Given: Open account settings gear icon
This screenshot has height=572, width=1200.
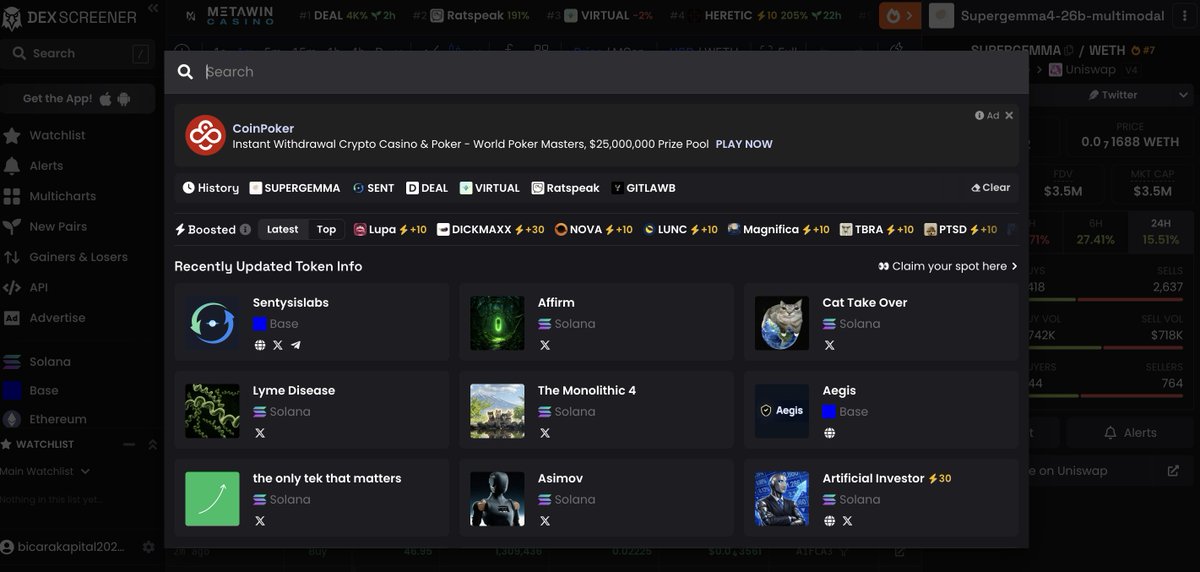Looking at the screenshot, I should pos(149,547).
